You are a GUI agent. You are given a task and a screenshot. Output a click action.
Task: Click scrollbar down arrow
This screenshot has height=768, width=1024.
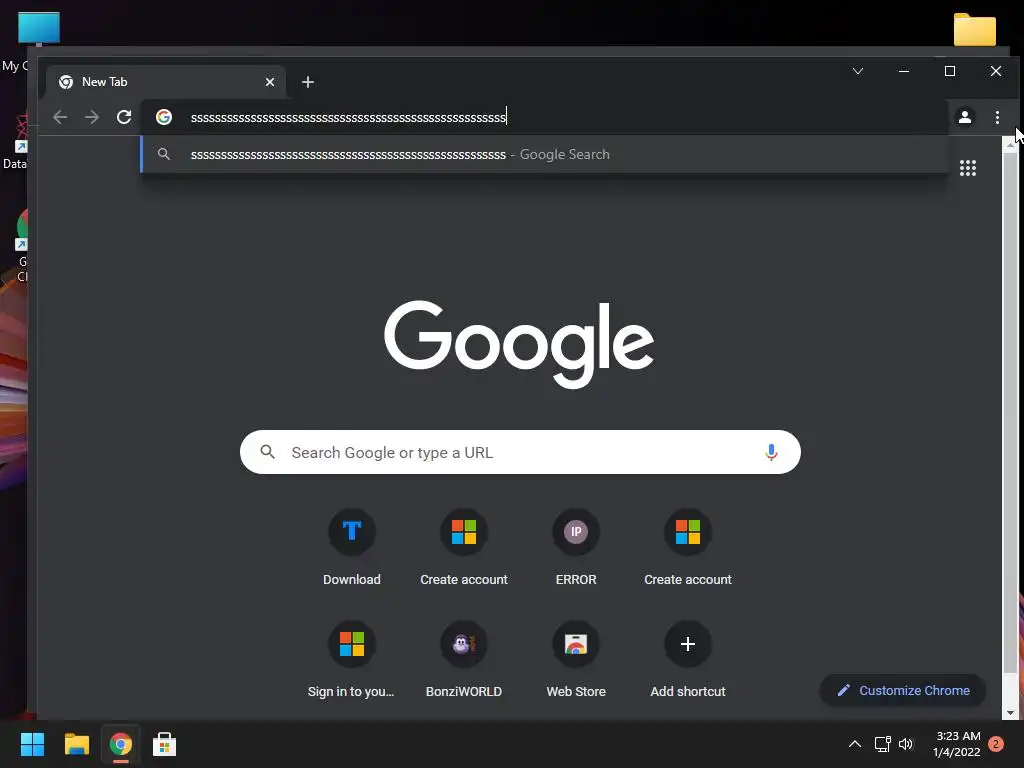1010,712
